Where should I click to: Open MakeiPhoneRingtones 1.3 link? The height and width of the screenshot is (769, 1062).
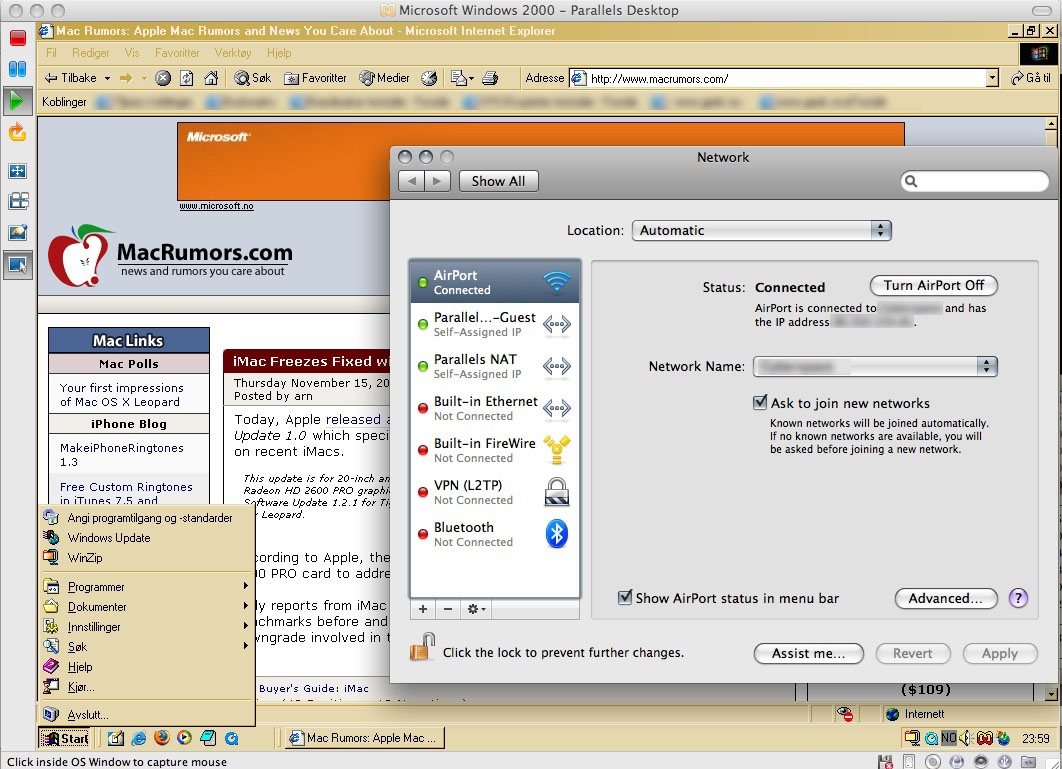122,455
